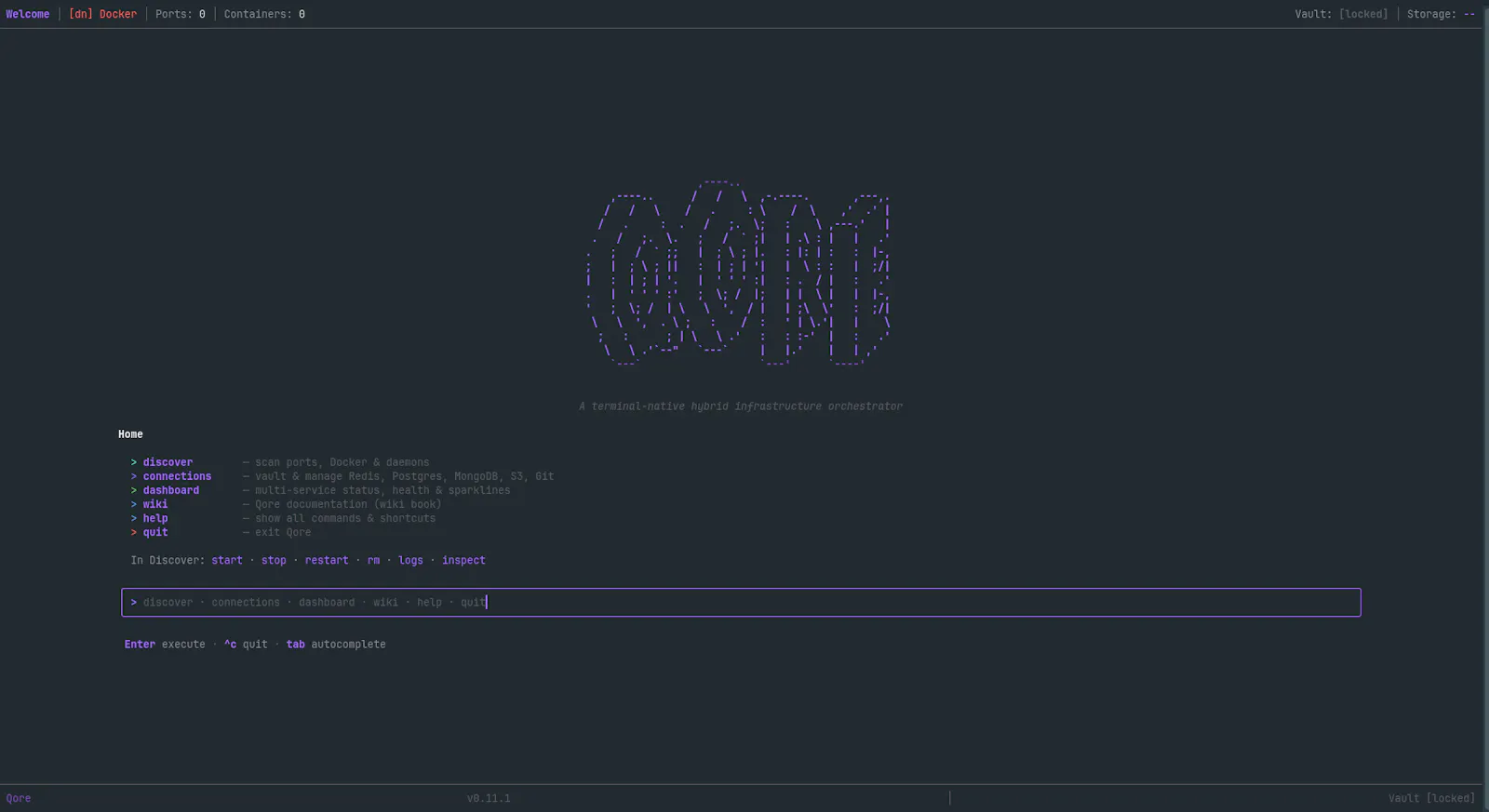
Task: Click the Enter execute shortcut hint
Action: click(x=165, y=644)
